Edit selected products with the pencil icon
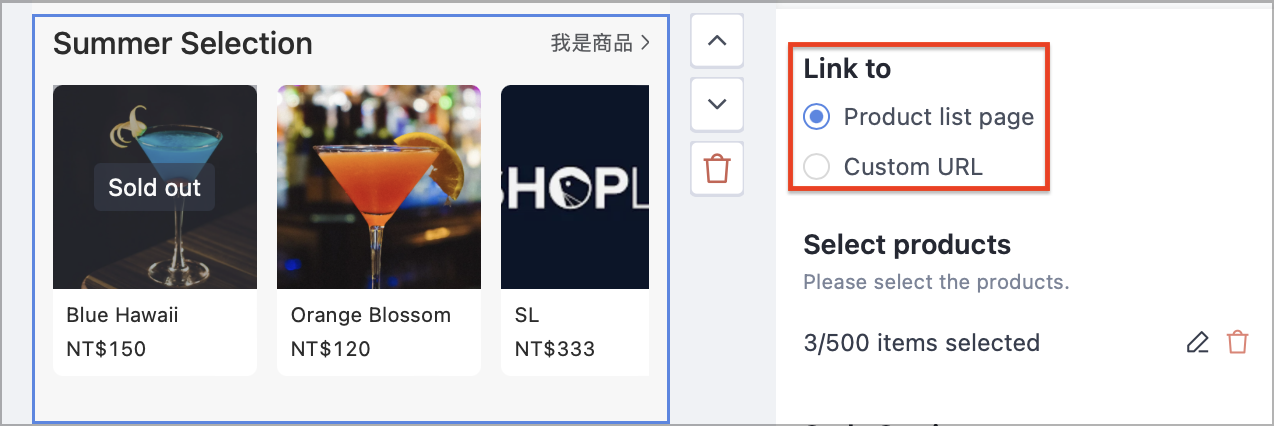This screenshot has width=1274, height=426. [x=1197, y=343]
